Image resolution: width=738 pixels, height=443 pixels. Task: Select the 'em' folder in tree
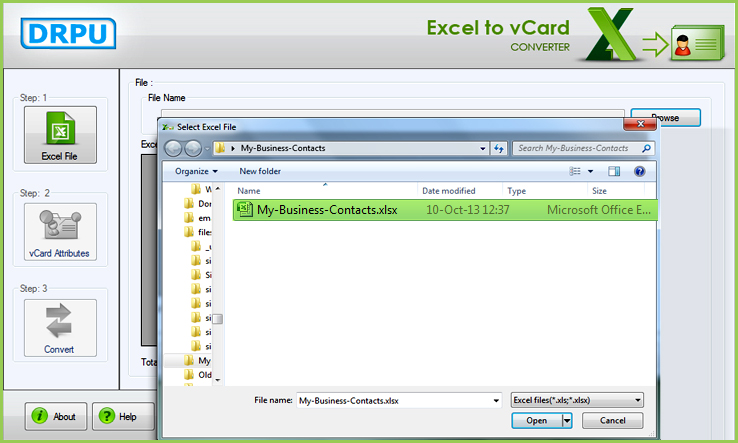tap(198, 218)
